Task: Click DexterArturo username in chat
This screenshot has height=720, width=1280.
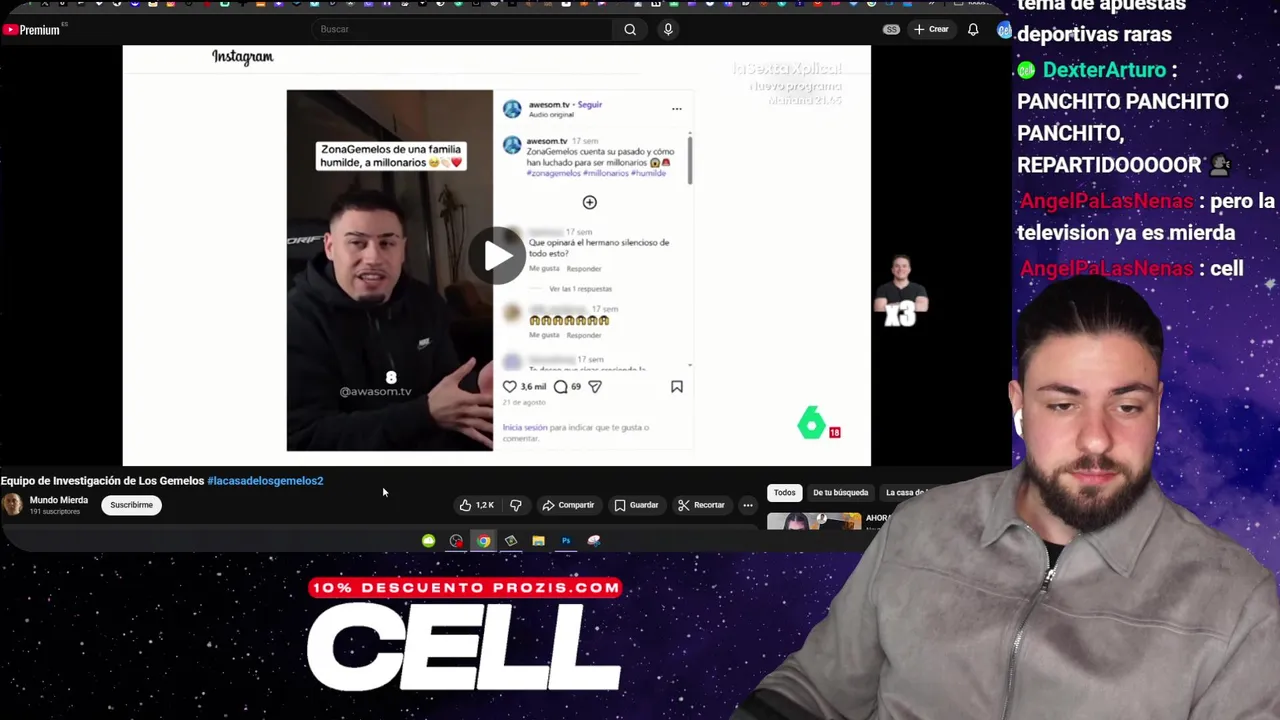Action: tap(1104, 70)
